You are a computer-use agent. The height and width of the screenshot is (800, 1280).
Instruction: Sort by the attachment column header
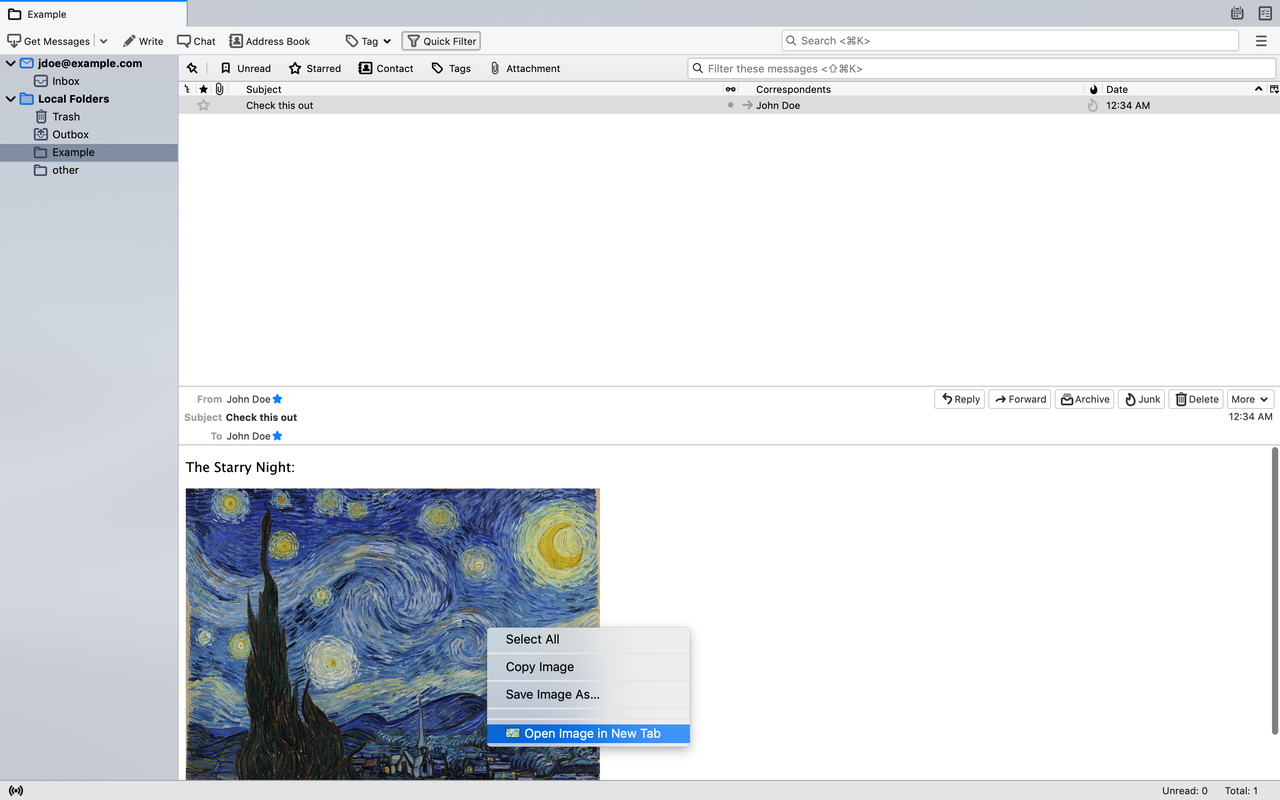219,89
